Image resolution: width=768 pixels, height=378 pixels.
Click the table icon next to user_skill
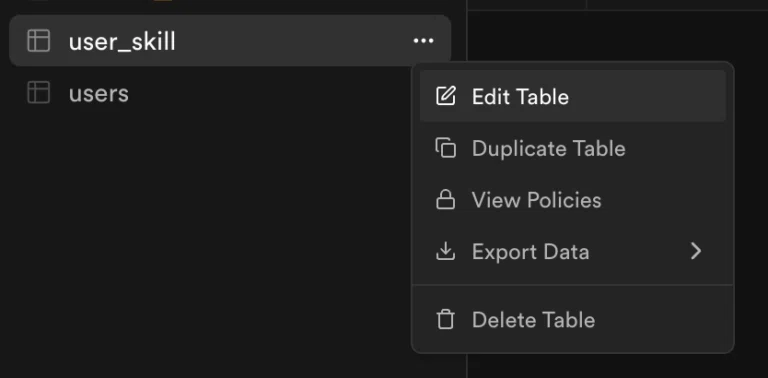pyautogui.click(x=39, y=41)
